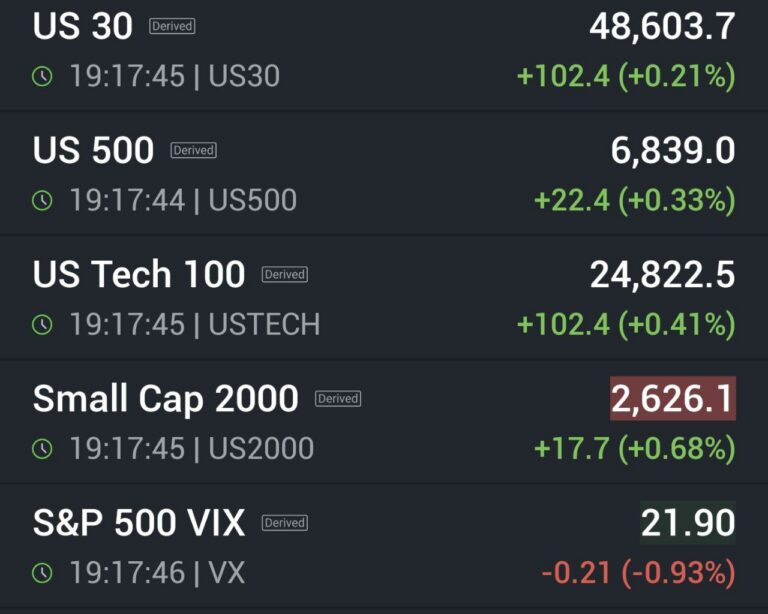Click the US 30 price 48,603.7
The image size is (768, 614).
(662, 27)
